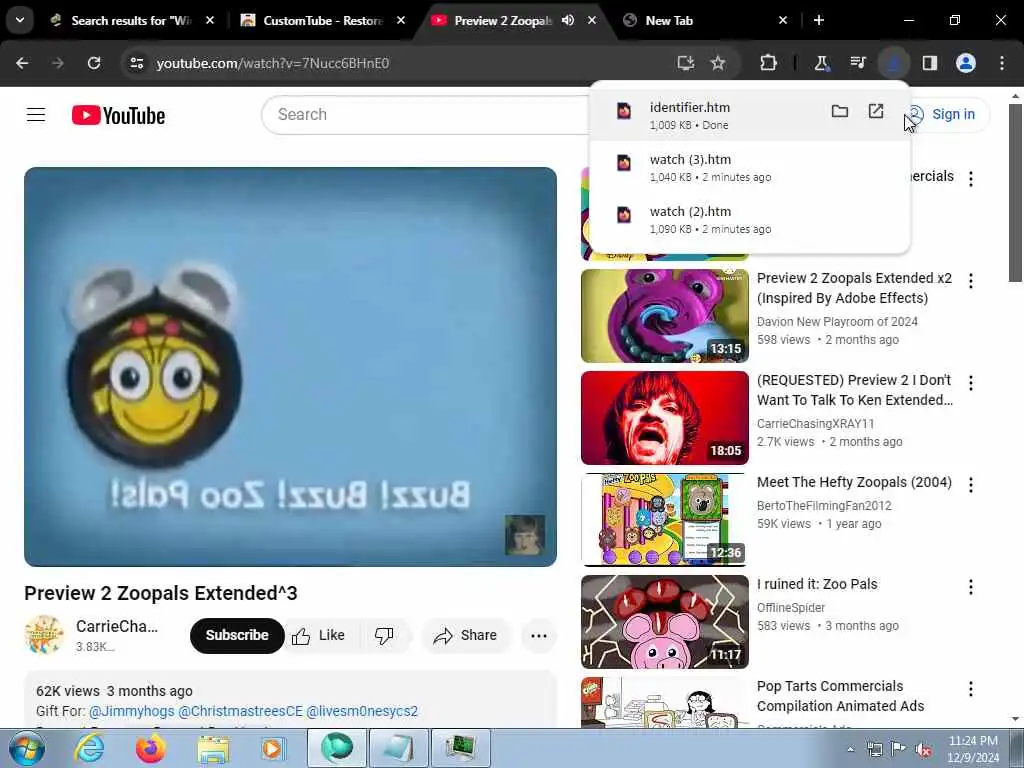Viewport: 1024px width, 768px height.
Task: Toggle the downloads toolbar button
Action: pos(893,63)
